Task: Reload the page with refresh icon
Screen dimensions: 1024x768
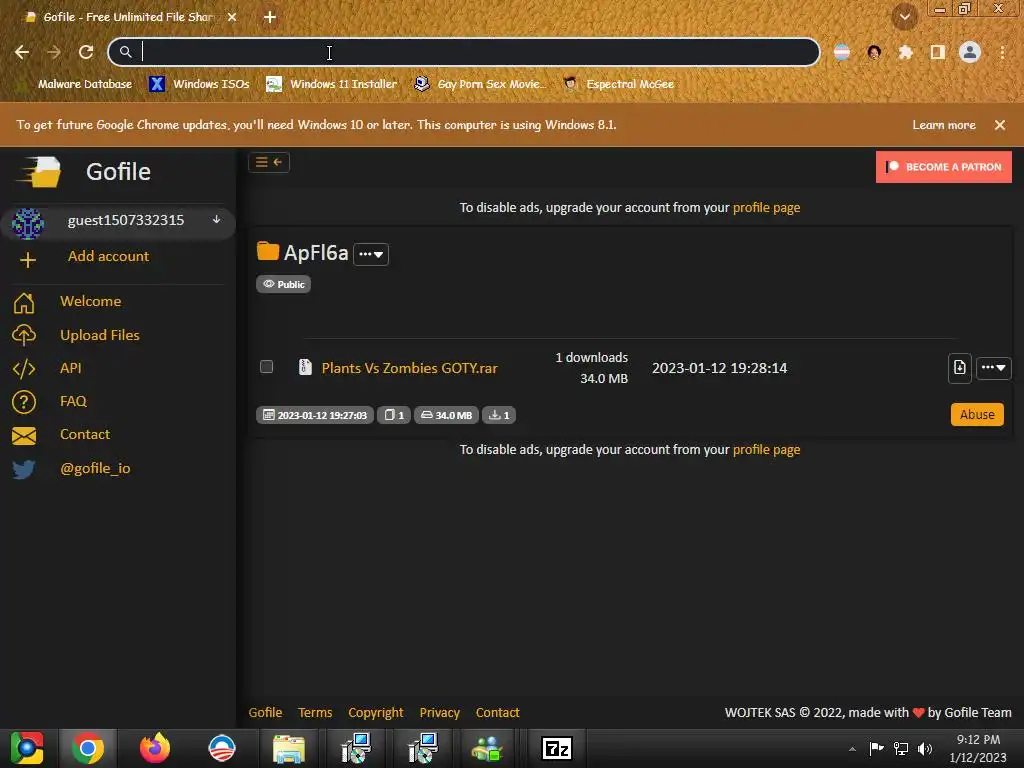Action: [86, 52]
